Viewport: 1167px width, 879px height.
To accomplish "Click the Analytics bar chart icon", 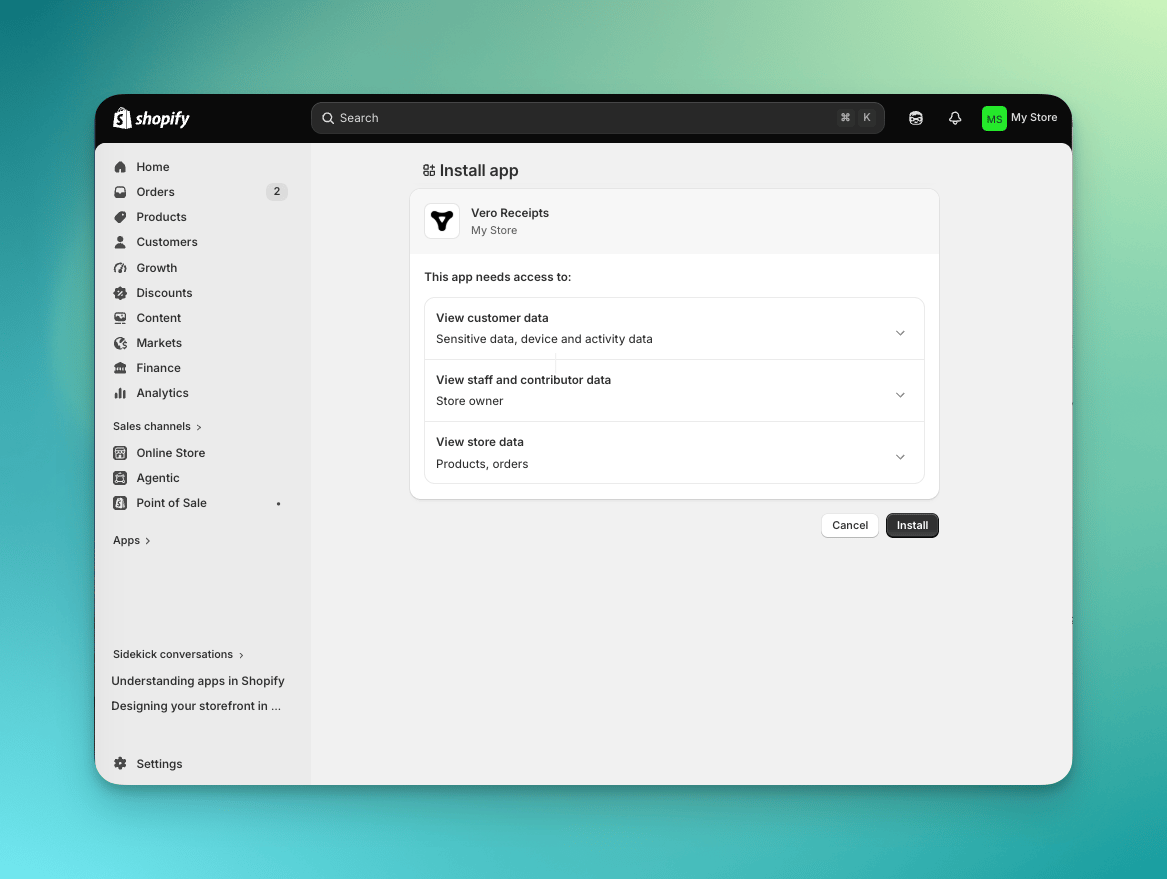I will (120, 393).
